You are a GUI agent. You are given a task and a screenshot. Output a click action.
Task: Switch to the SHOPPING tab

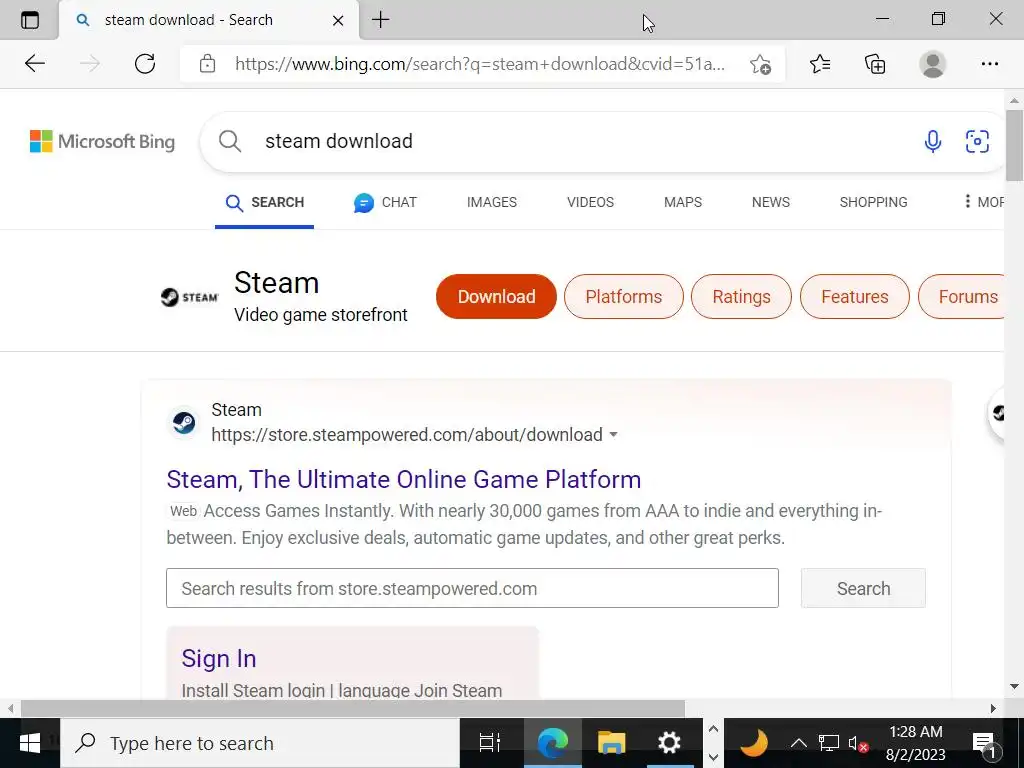(x=873, y=202)
